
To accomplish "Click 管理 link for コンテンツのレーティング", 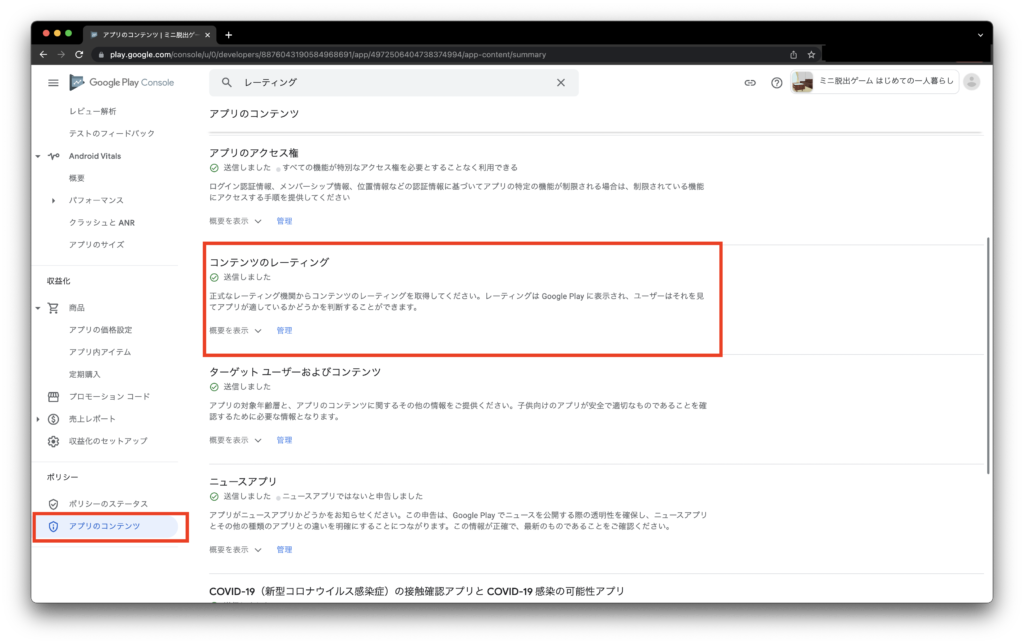I will (x=284, y=330).
